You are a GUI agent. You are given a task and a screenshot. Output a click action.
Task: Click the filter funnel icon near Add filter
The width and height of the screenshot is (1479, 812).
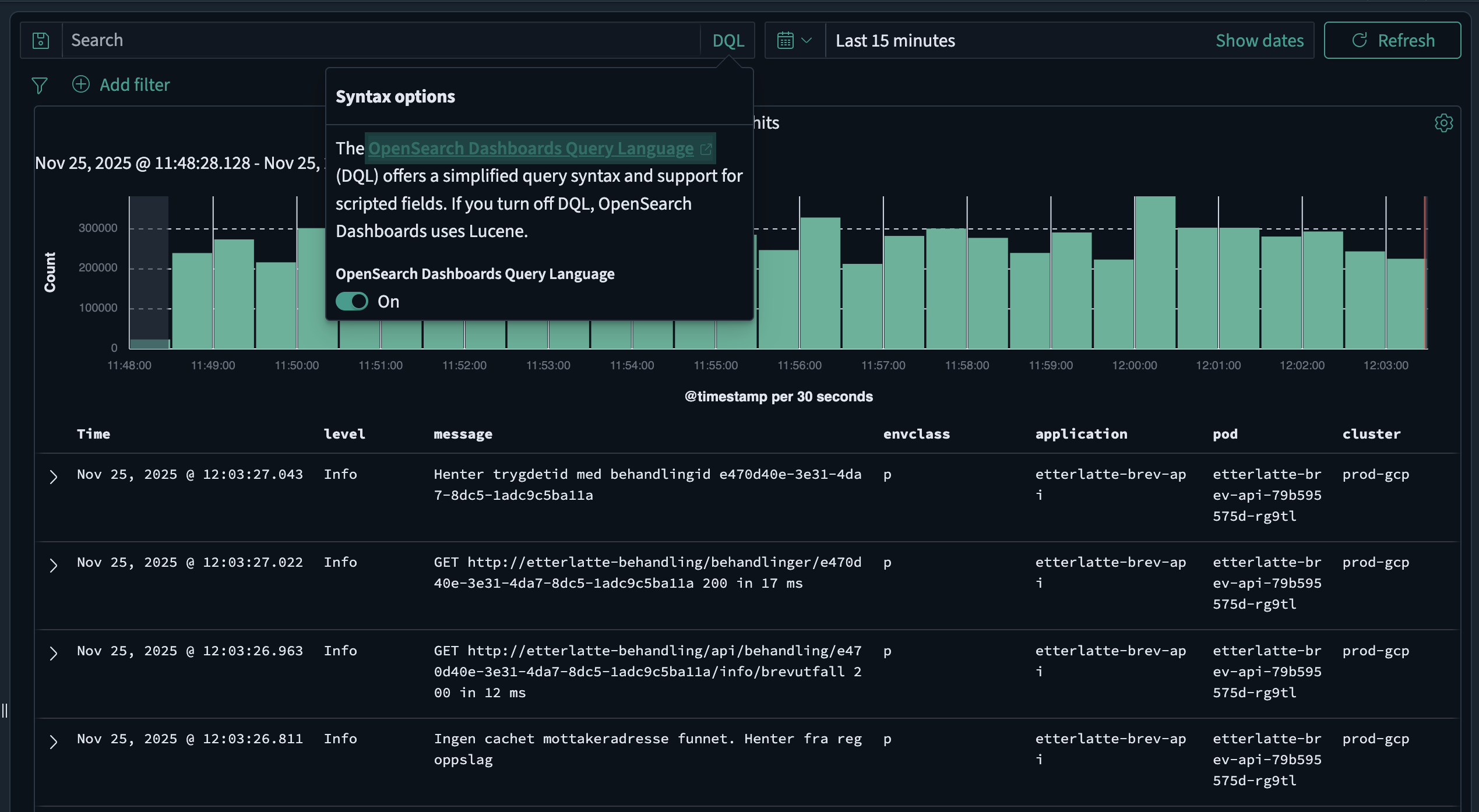click(x=39, y=85)
